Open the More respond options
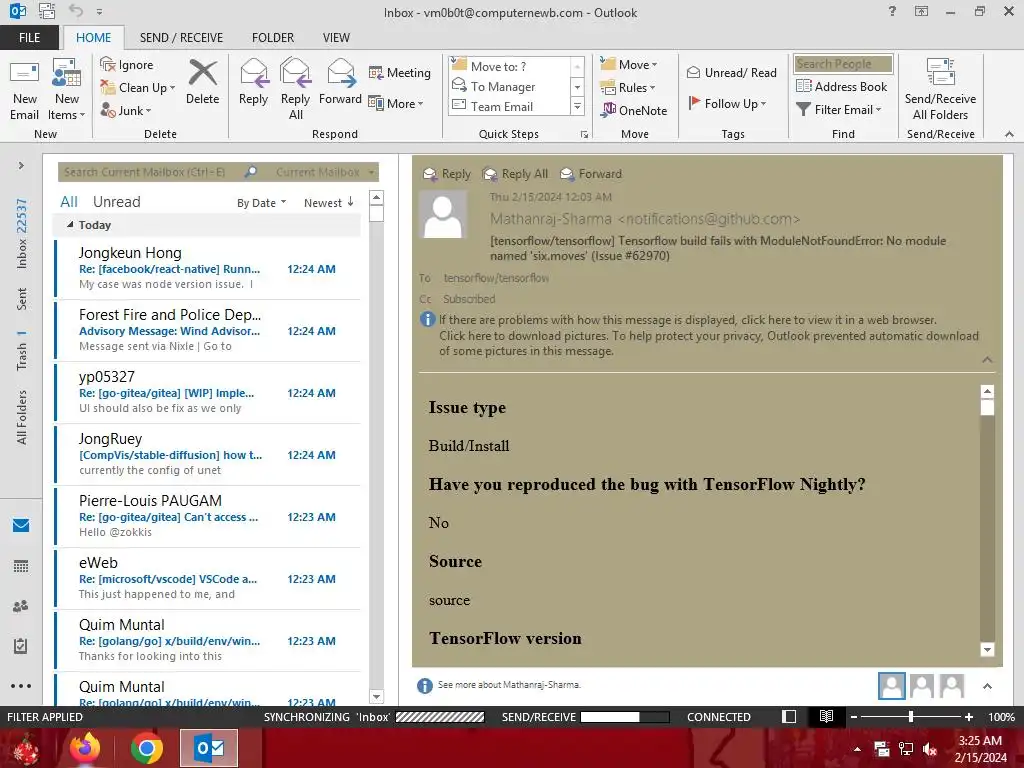Image resolution: width=1024 pixels, height=768 pixels. coord(396,103)
